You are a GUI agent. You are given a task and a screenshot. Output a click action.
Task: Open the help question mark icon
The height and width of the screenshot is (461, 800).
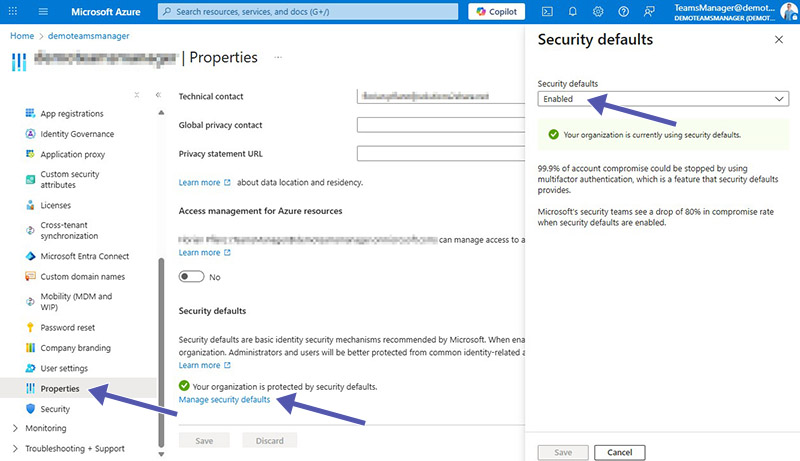[x=623, y=11]
